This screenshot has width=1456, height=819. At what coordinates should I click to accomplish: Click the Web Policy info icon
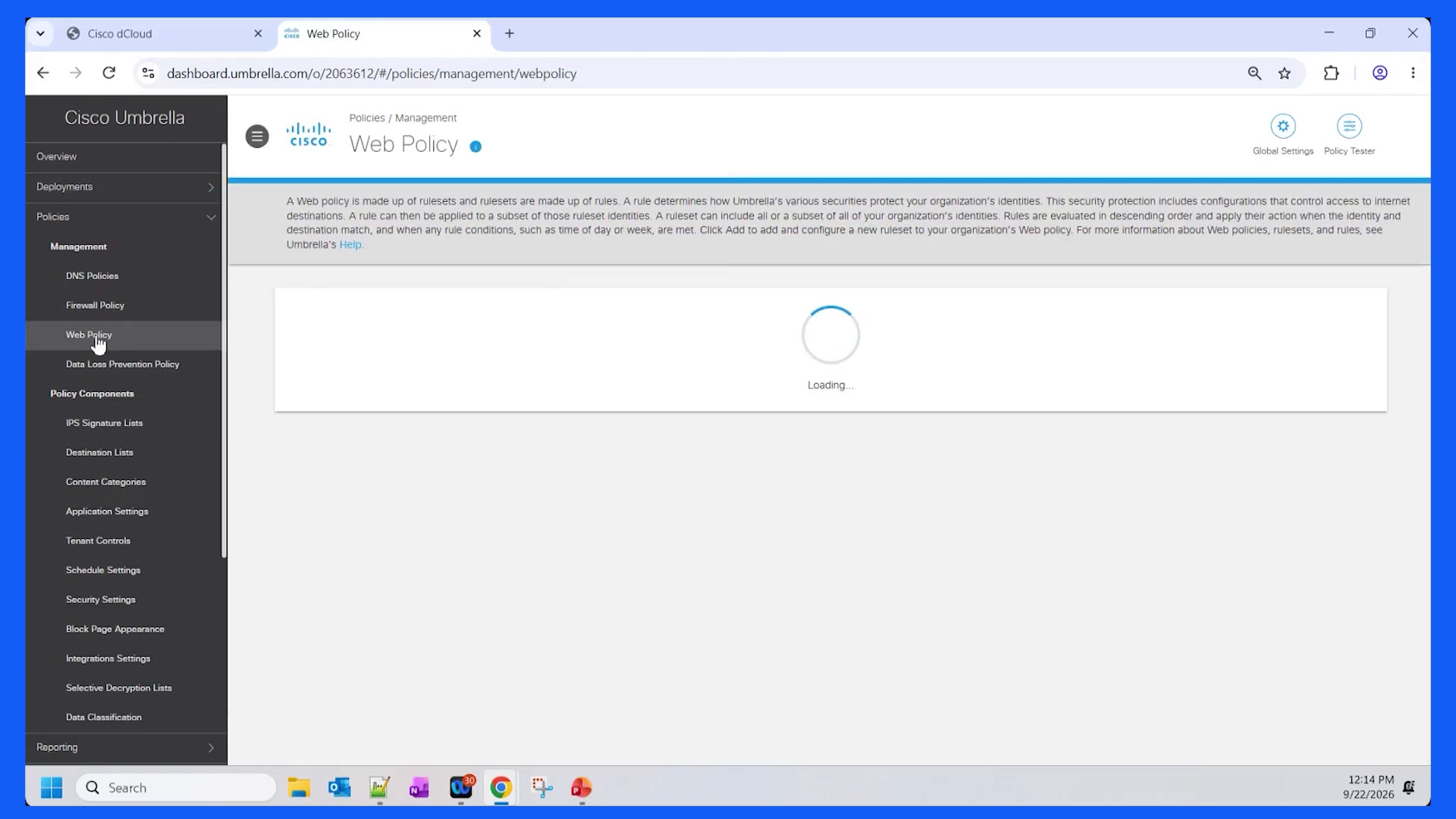pos(475,146)
